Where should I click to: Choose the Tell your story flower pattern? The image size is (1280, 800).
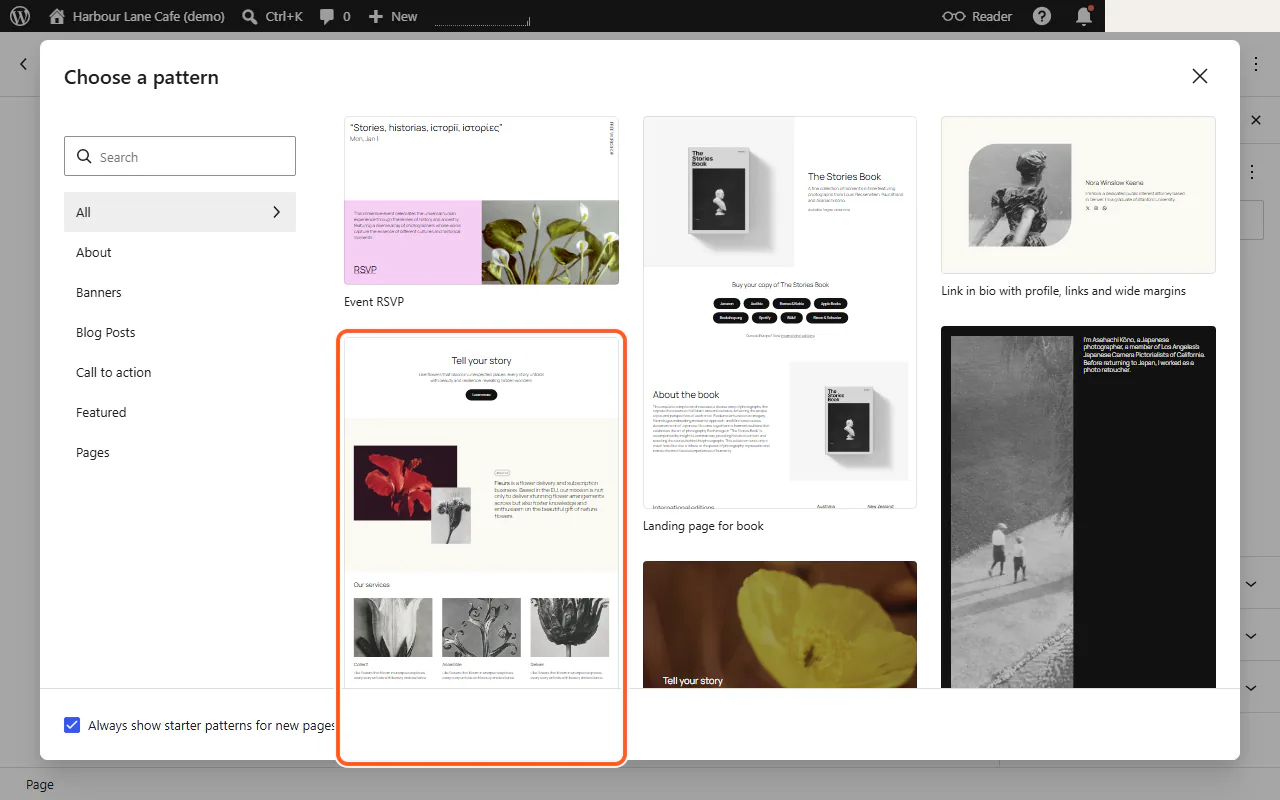(x=481, y=511)
